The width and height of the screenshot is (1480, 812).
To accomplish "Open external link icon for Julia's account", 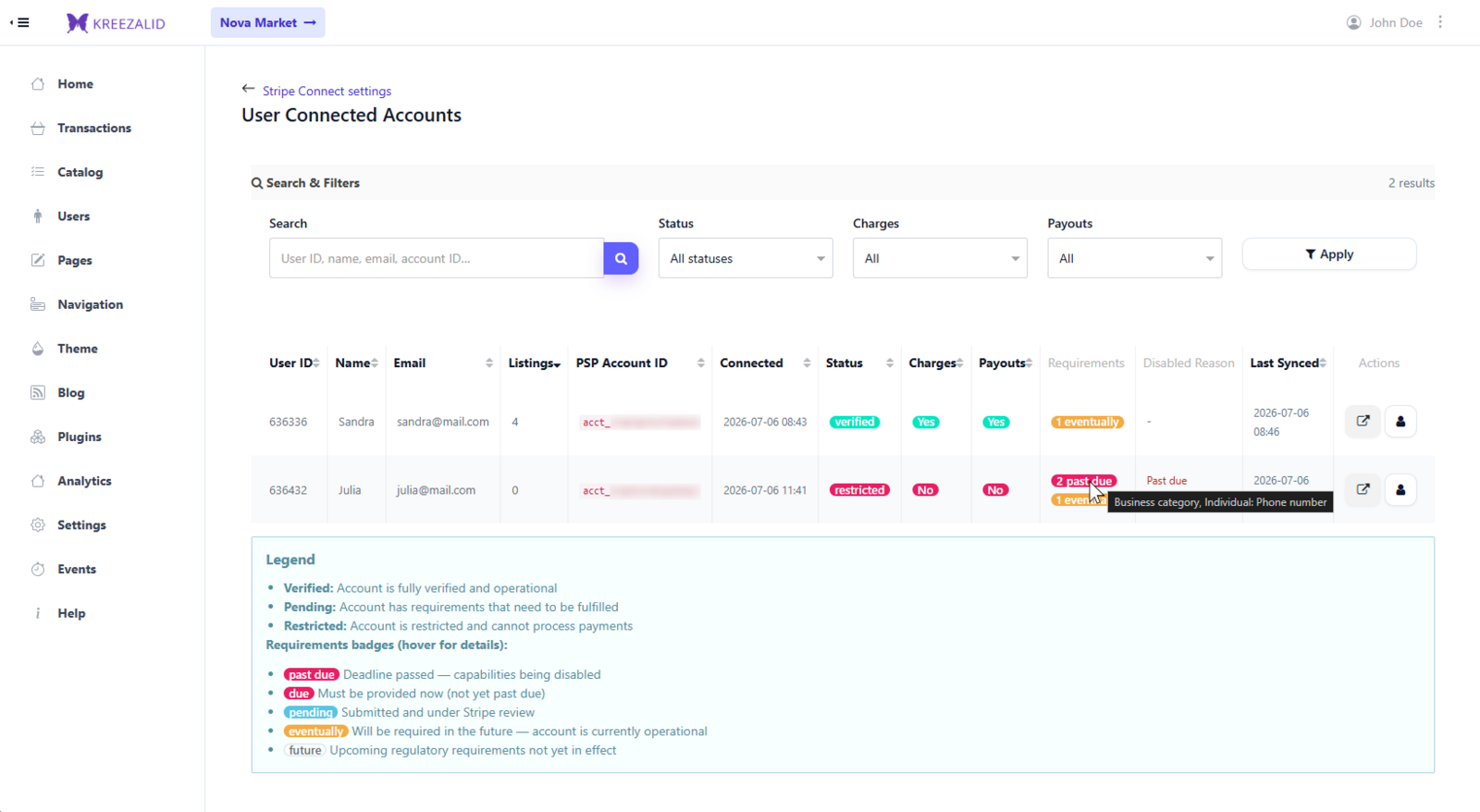I will coord(1363,489).
